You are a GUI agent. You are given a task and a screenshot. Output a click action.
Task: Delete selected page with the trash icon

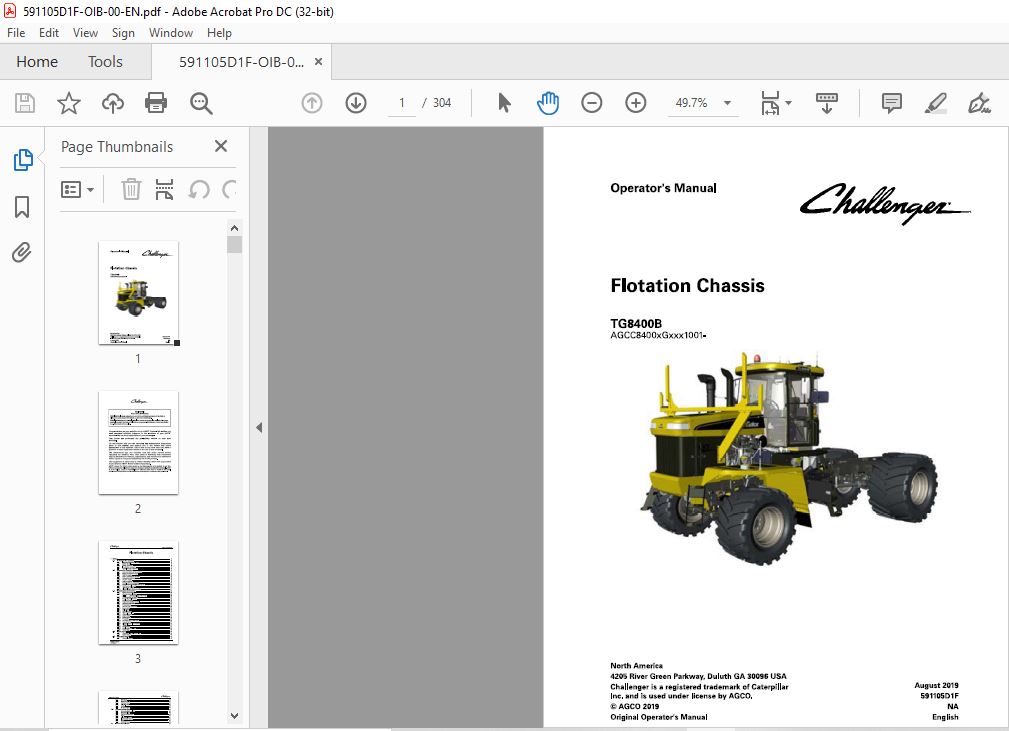[x=131, y=189]
